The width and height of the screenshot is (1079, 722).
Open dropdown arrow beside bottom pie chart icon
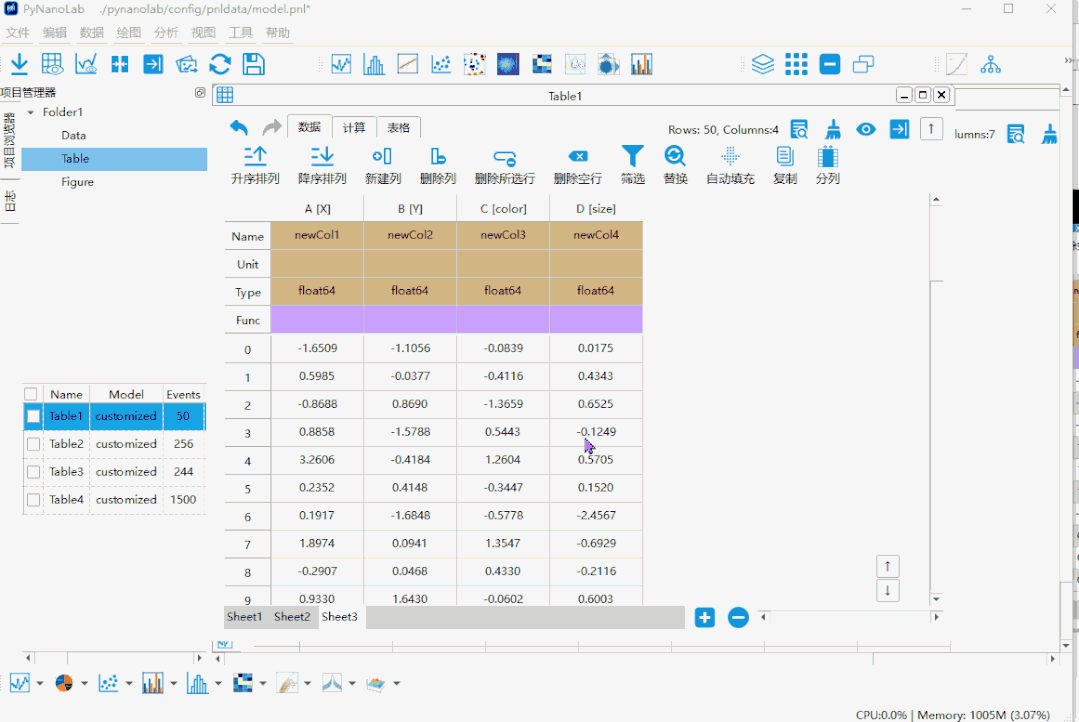[84, 683]
